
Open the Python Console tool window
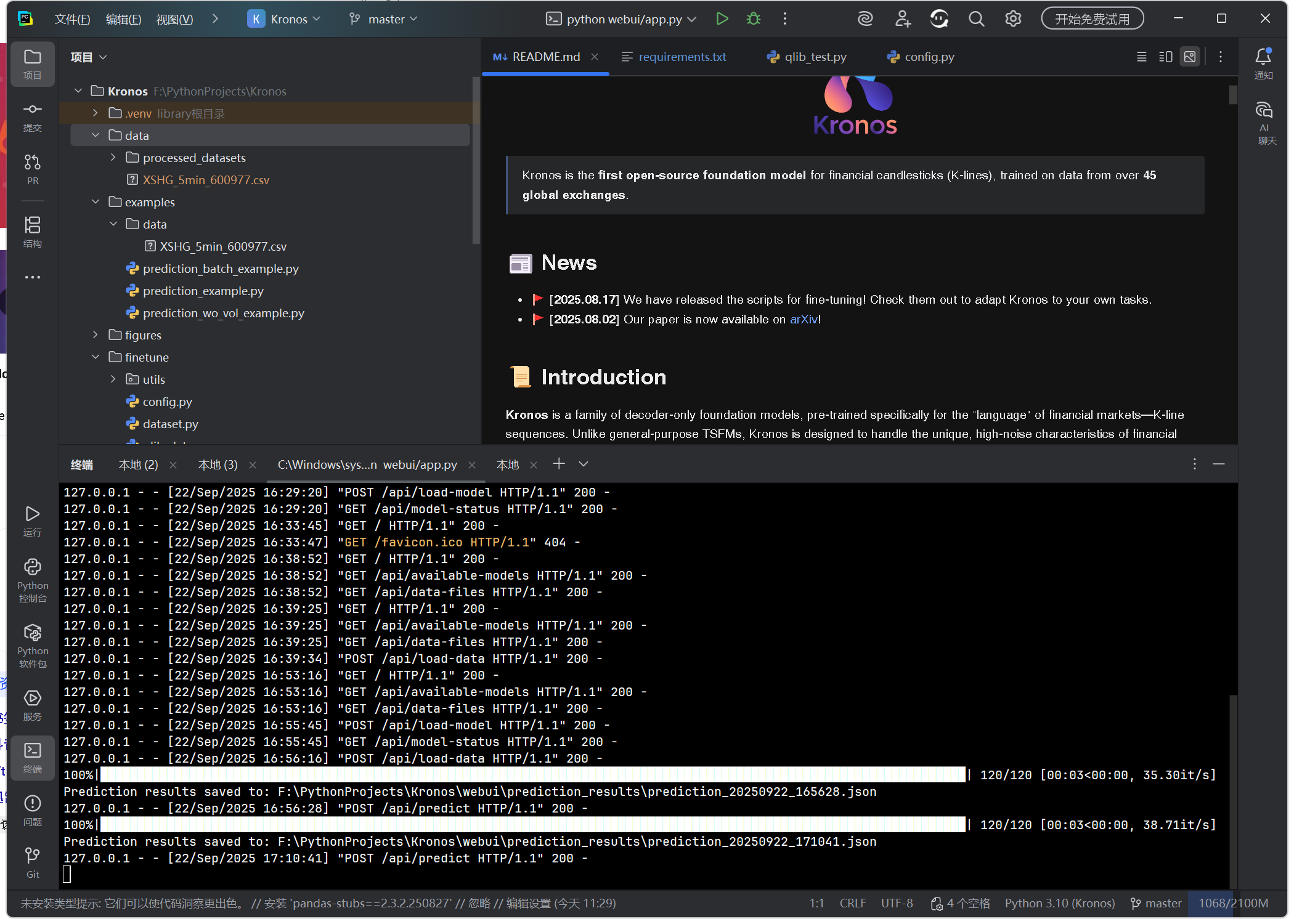pos(33,580)
